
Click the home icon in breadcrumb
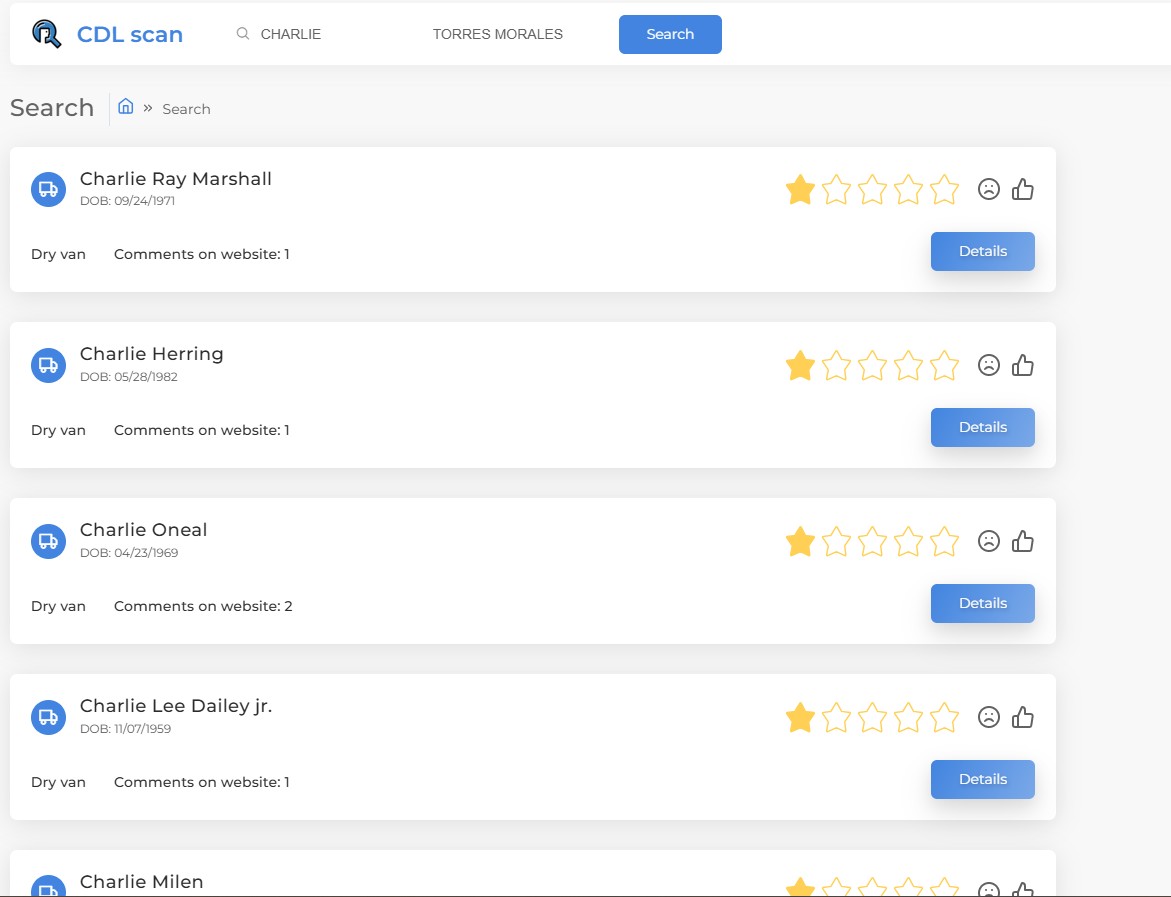coord(126,107)
